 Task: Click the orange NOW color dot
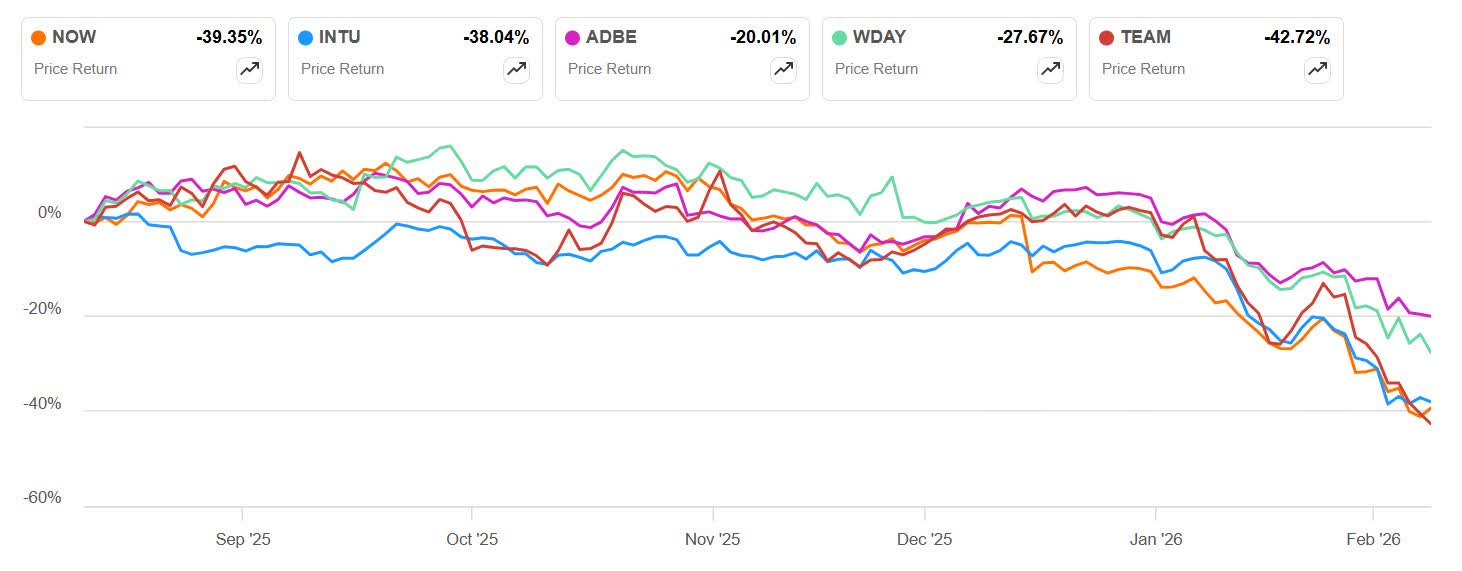point(39,38)
